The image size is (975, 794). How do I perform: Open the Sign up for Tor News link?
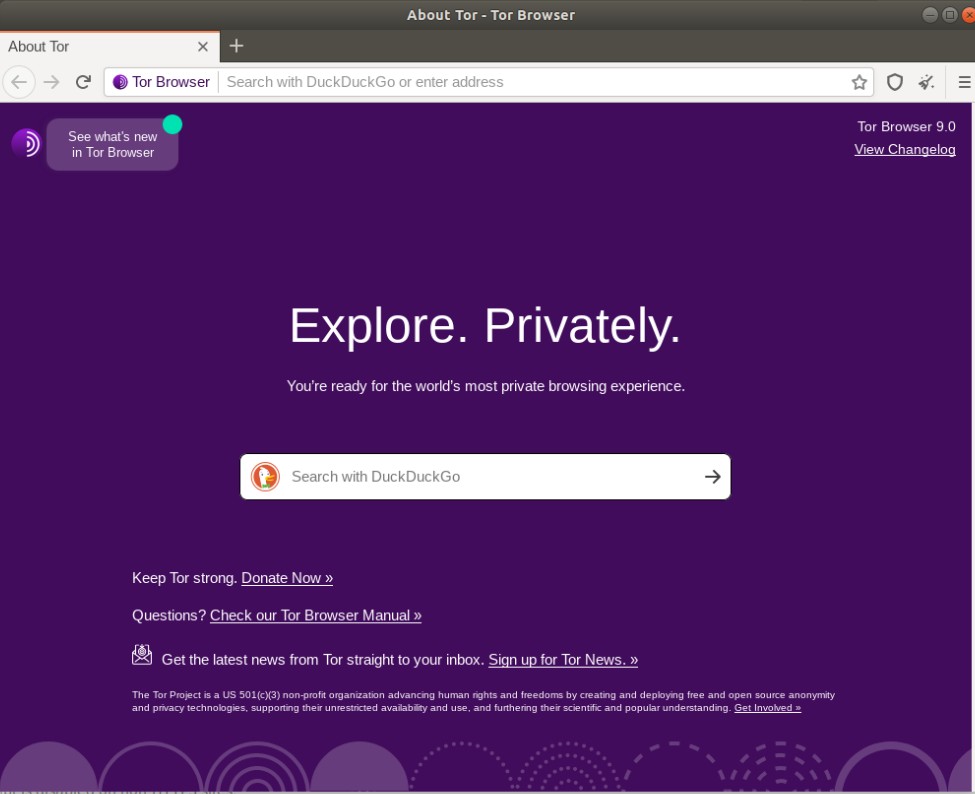pos(563,660)
